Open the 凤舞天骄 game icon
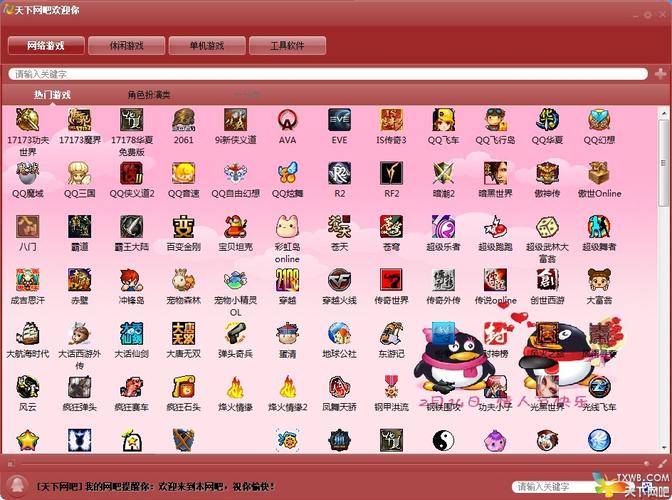The image size is (672, 500). point(339,387)
